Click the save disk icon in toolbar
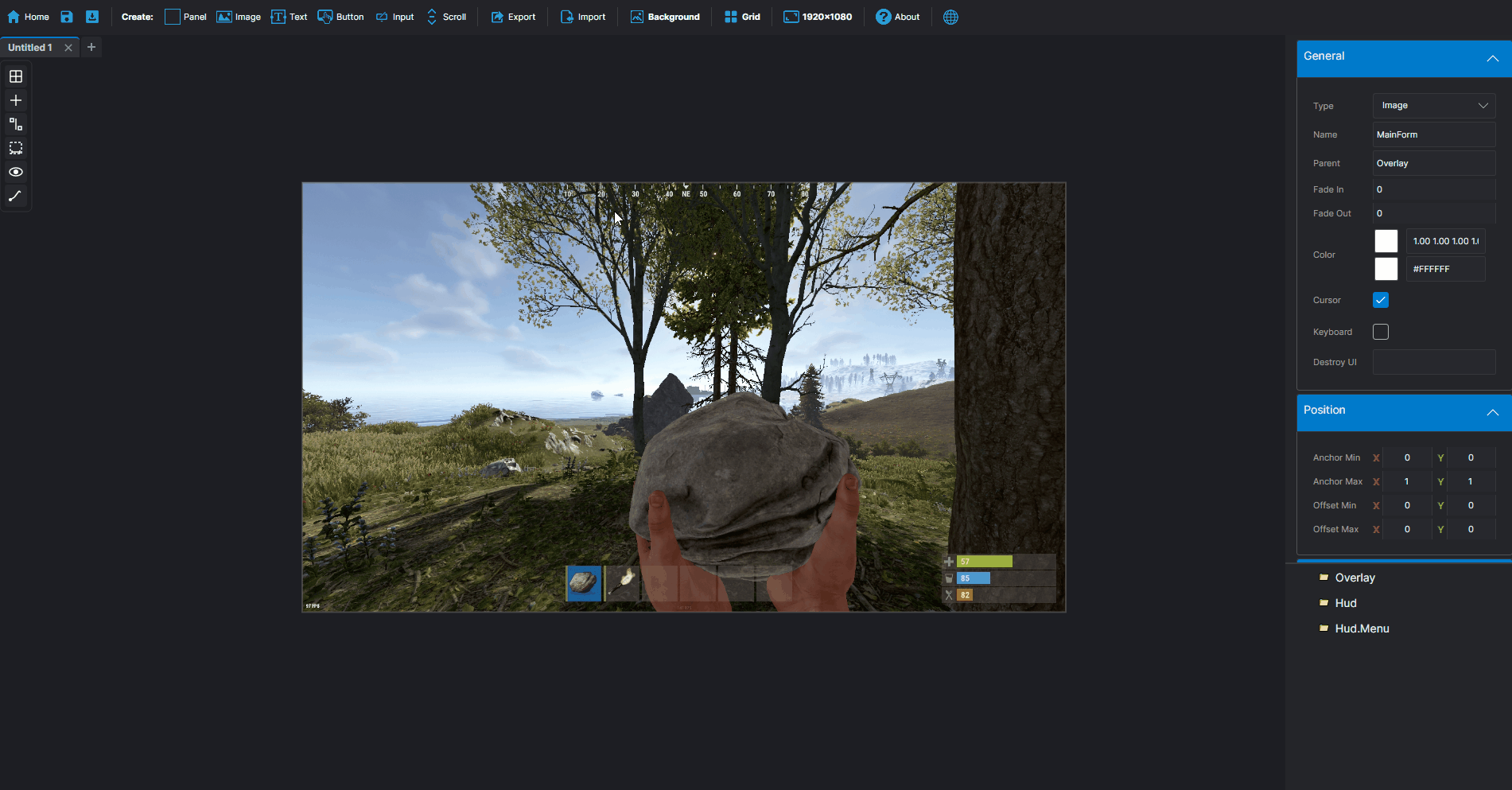Viewport: 1512px width, 790px height. pyautogui.click(x=67, y=17)
